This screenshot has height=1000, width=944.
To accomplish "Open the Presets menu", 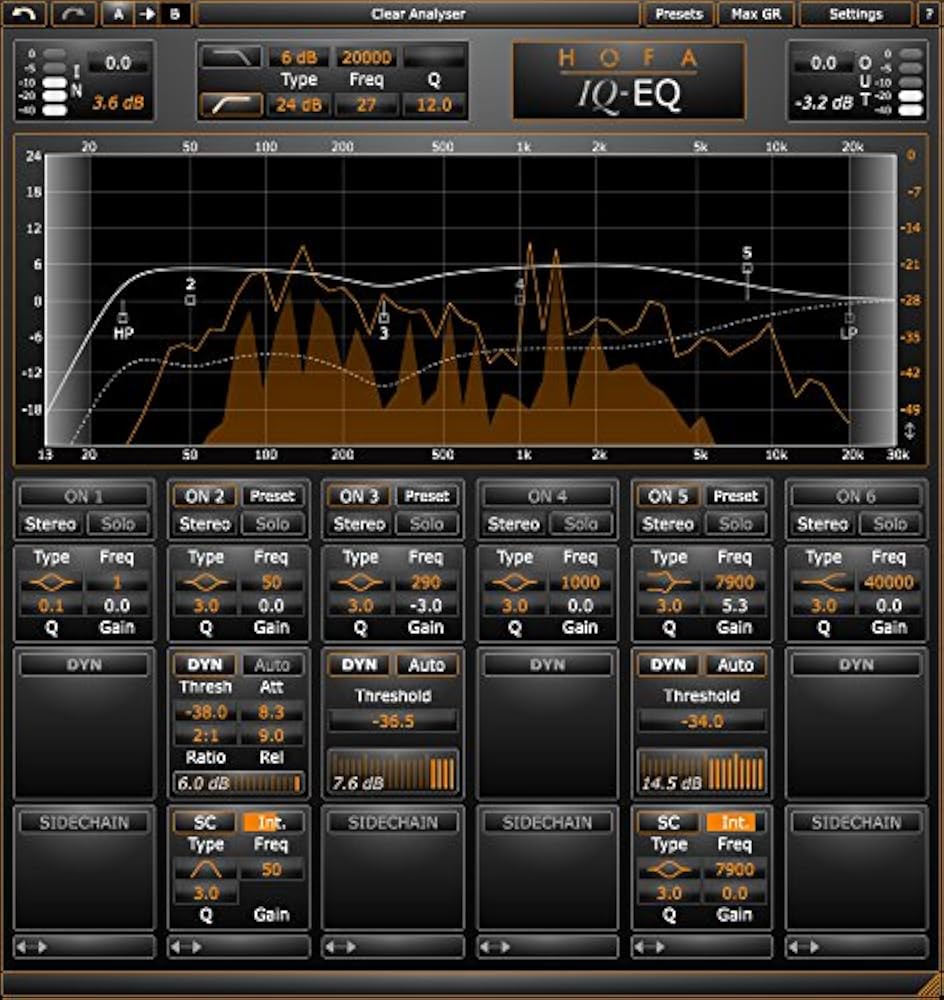I will click(679, 14).
